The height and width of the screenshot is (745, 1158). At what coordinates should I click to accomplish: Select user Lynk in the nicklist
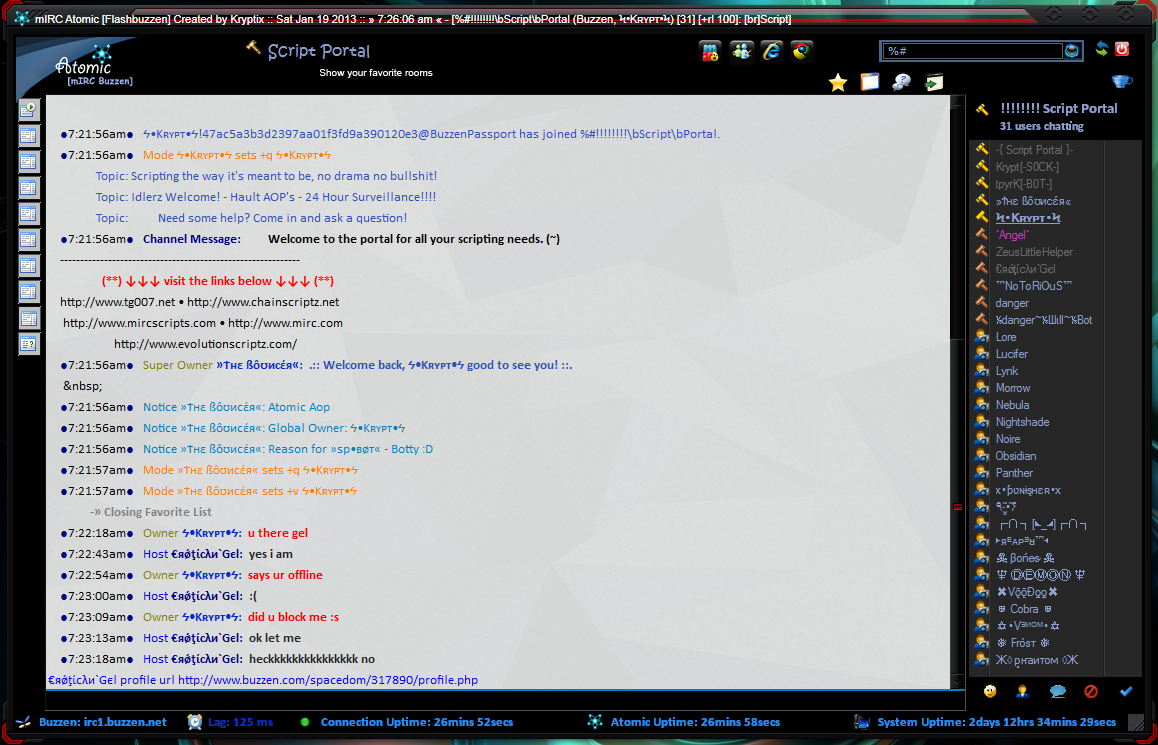[x=1007, y=371]
